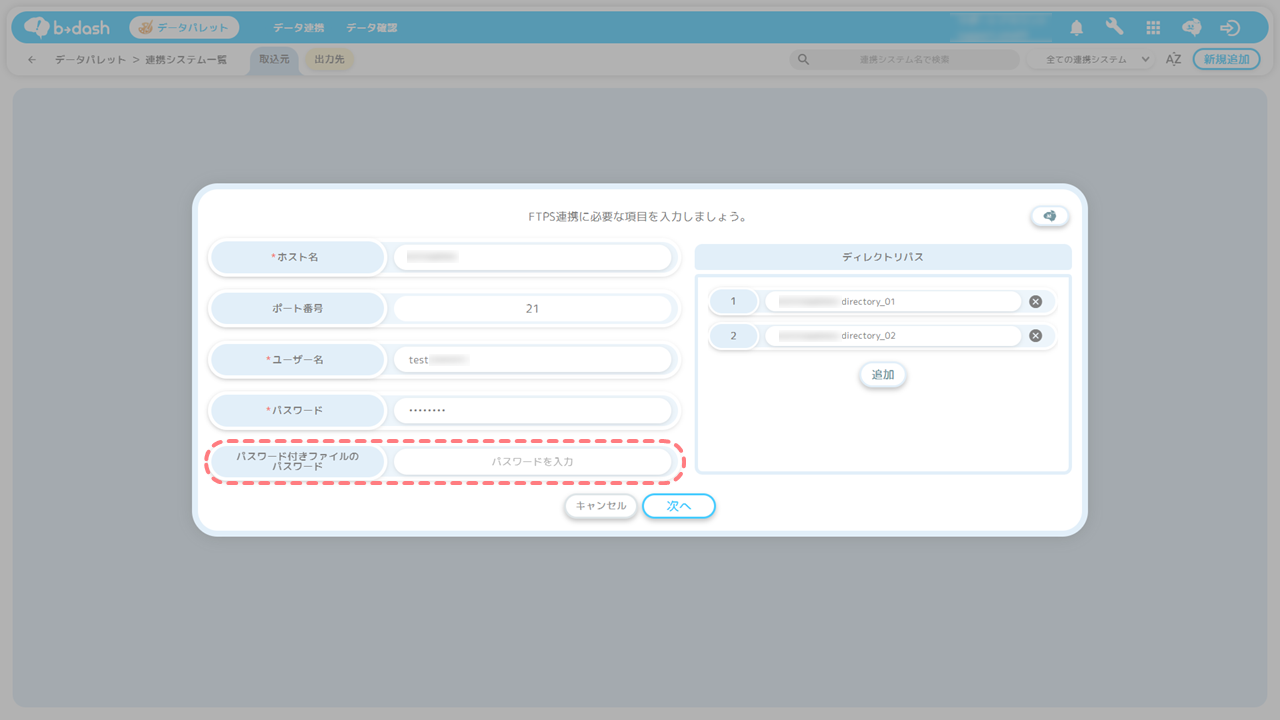Go back with the left arrow icon

[32, 60]
